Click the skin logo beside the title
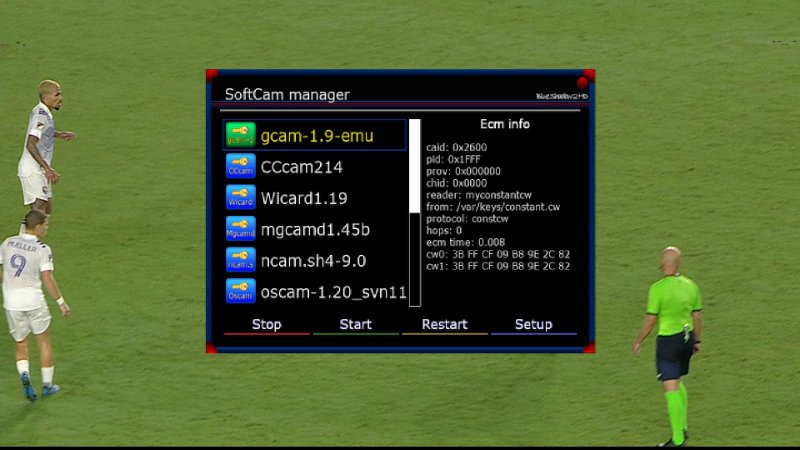Screen dimensions: 800x450 coord(561,96)
